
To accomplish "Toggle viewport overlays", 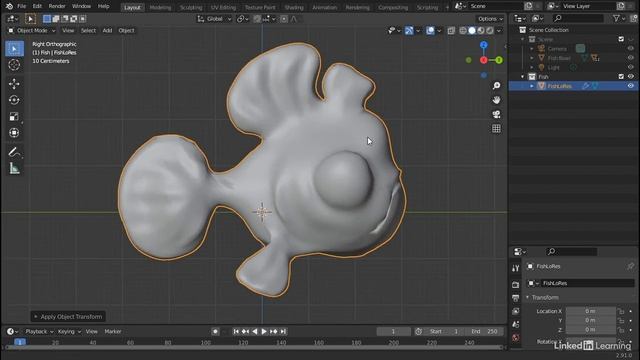I will coord(430,31).
